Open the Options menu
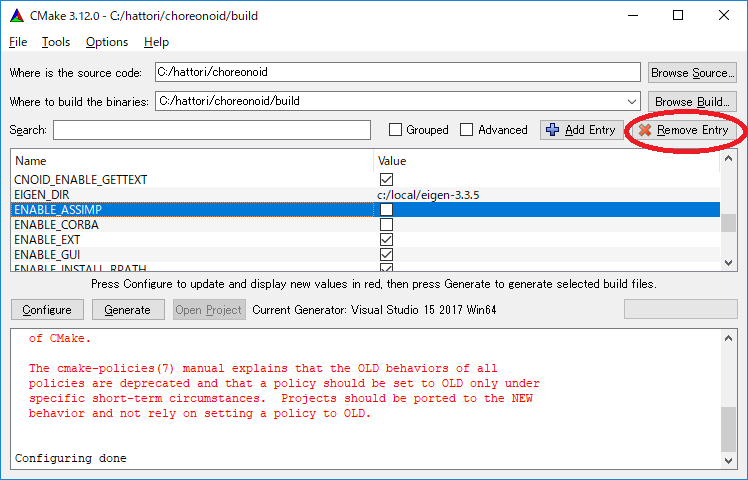Screen dimensions: 748x480 tap(107, 42)
